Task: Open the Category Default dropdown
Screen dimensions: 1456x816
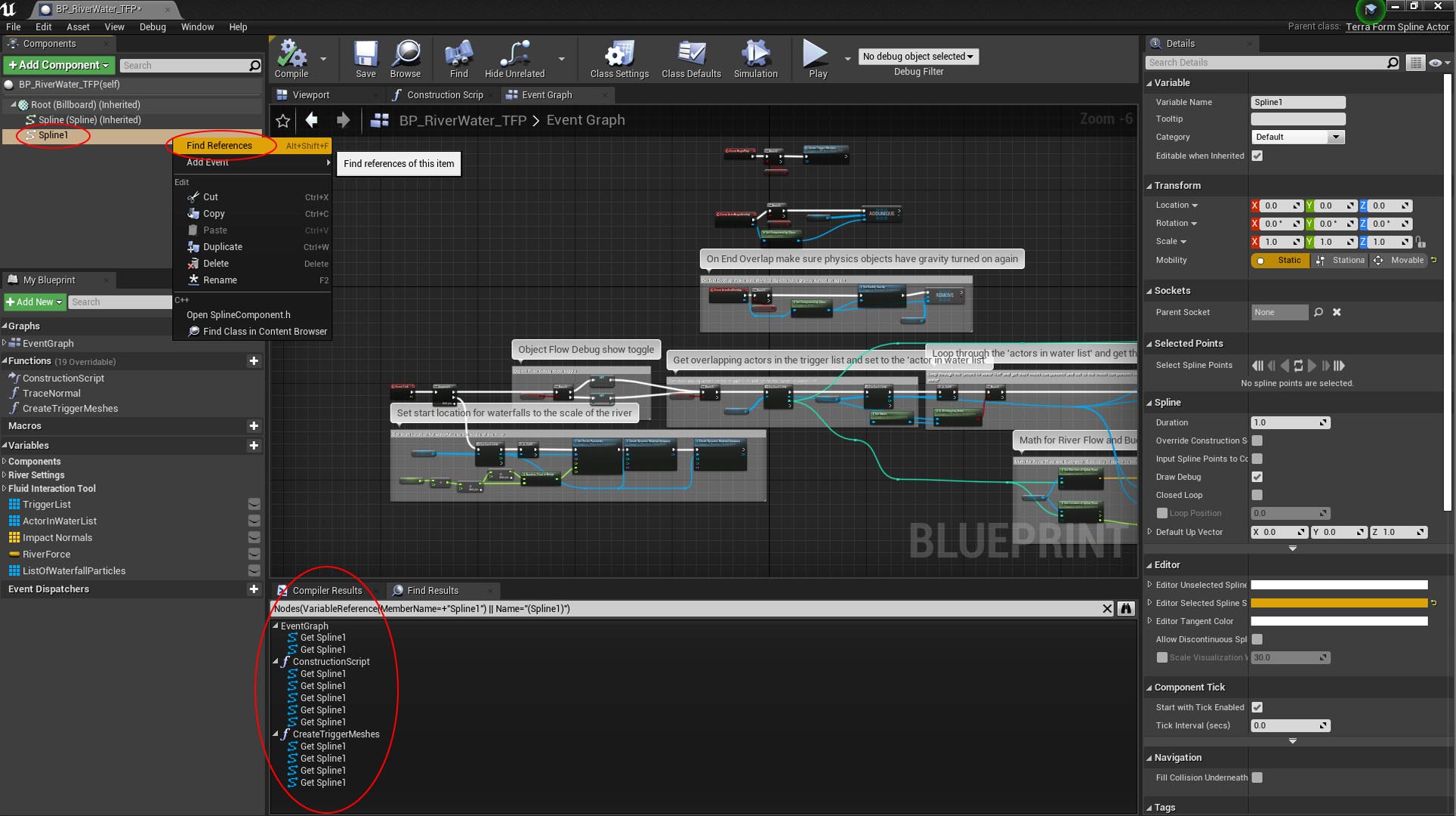Action: (1297, 138)
